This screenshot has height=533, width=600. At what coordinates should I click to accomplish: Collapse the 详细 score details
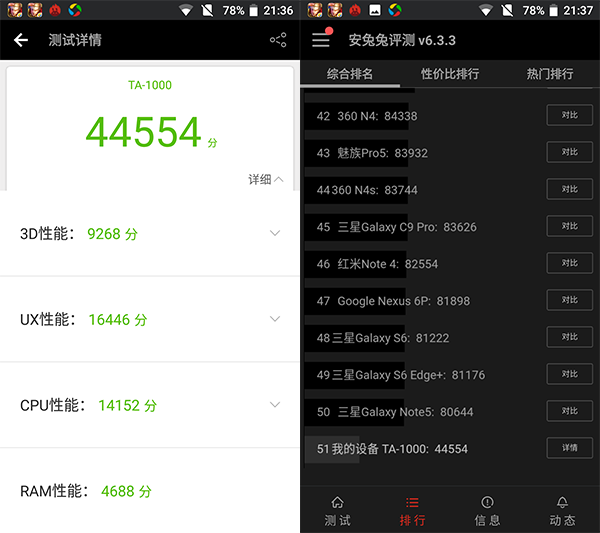tap(266, 179)
